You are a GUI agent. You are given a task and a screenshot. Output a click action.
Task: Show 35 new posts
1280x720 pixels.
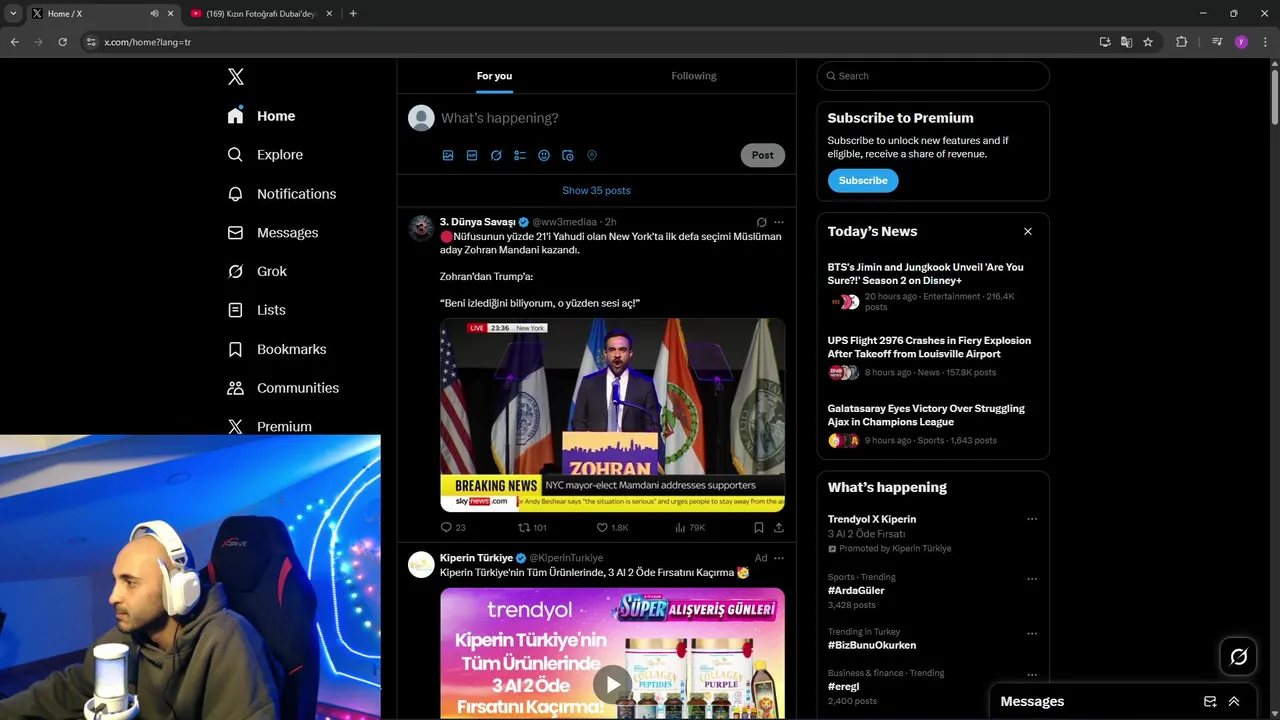[596, 190]
